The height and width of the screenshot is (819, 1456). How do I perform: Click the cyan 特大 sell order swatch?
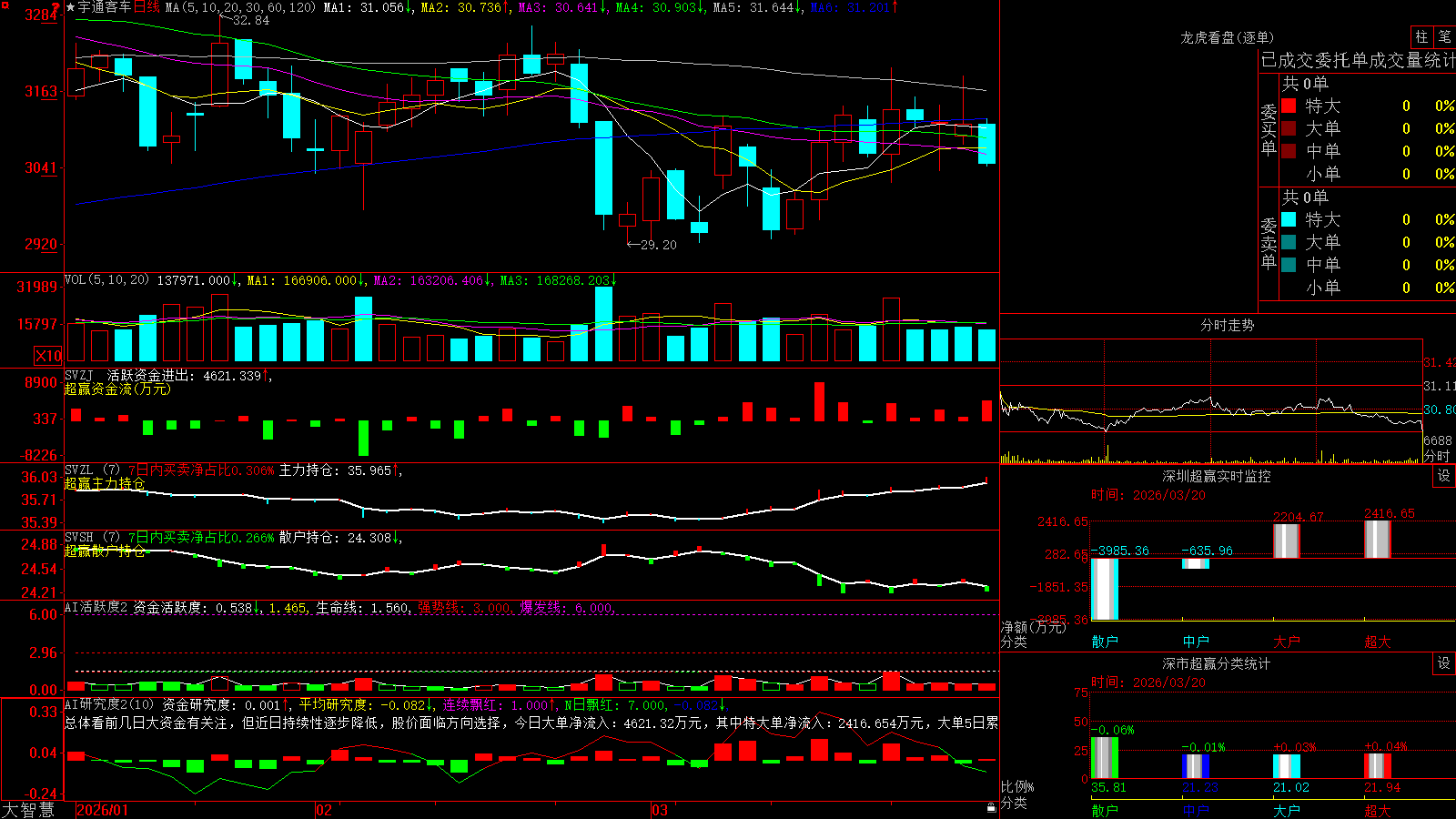point(1289,219)
